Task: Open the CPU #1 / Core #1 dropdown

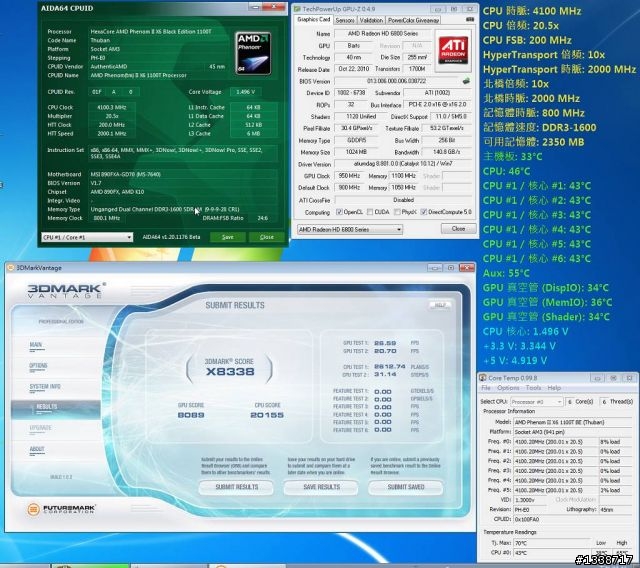Action: click(x=87, y=237)
